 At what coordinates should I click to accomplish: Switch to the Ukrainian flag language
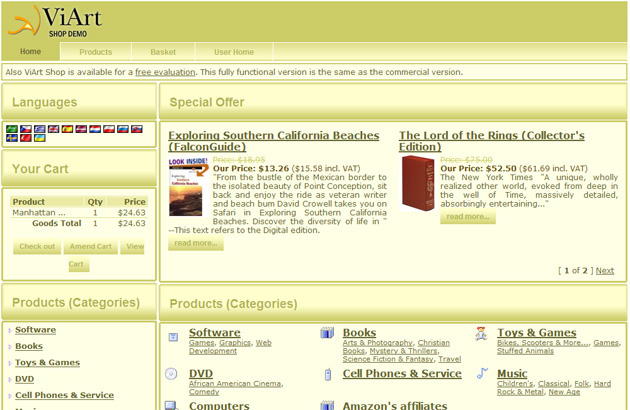tap(39, 138)
